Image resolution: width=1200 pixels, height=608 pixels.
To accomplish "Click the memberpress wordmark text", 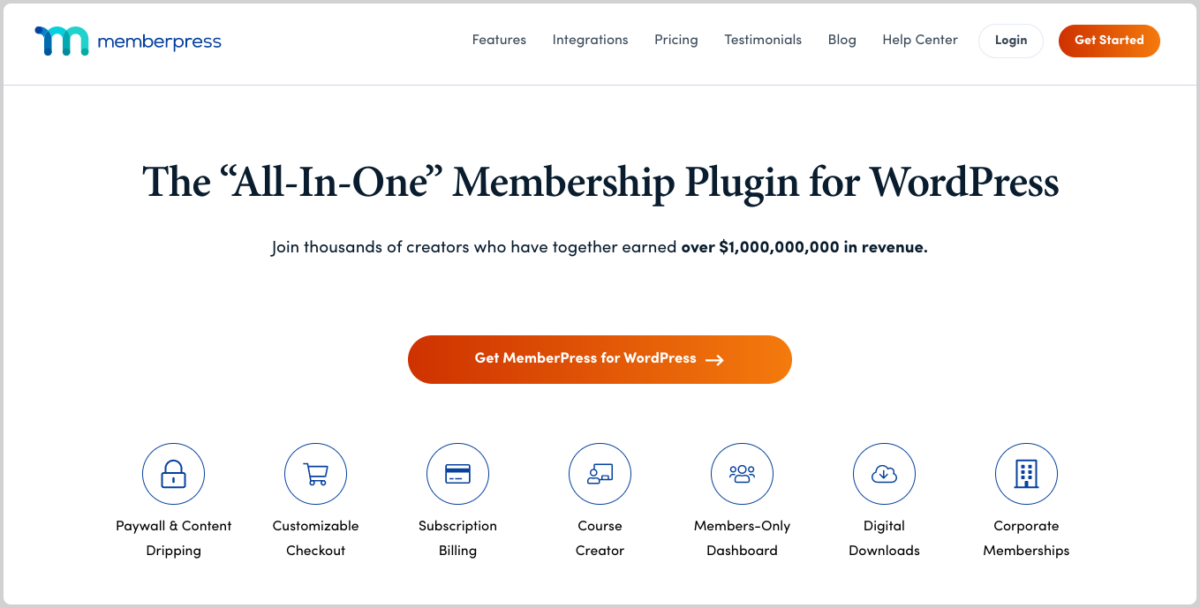I will 159,42.
